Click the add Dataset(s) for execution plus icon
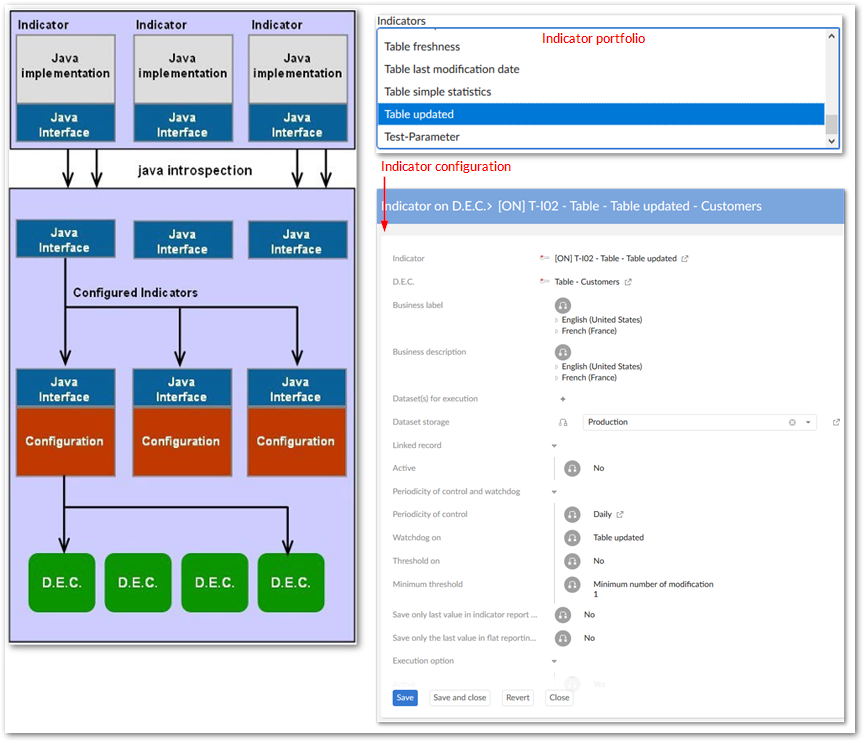 click(x=562, y=399)
